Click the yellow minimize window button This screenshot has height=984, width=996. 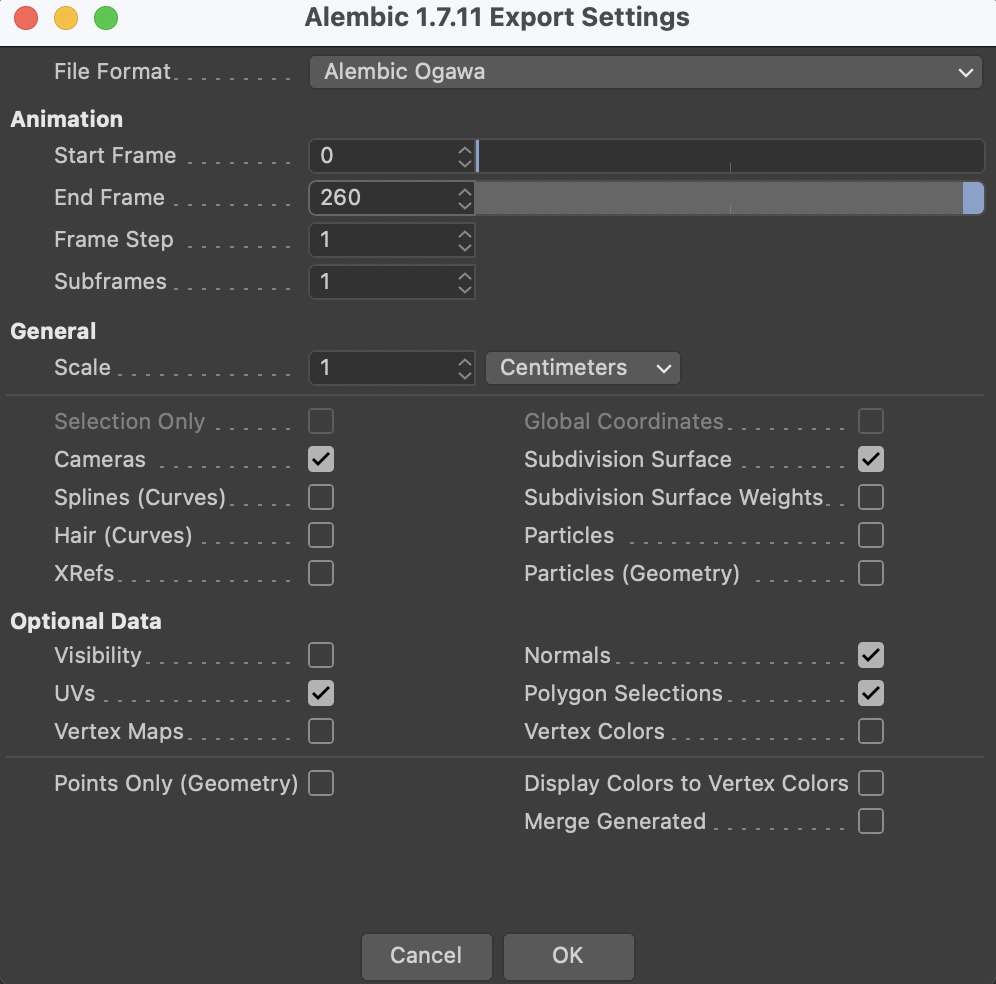pos(66,18)
